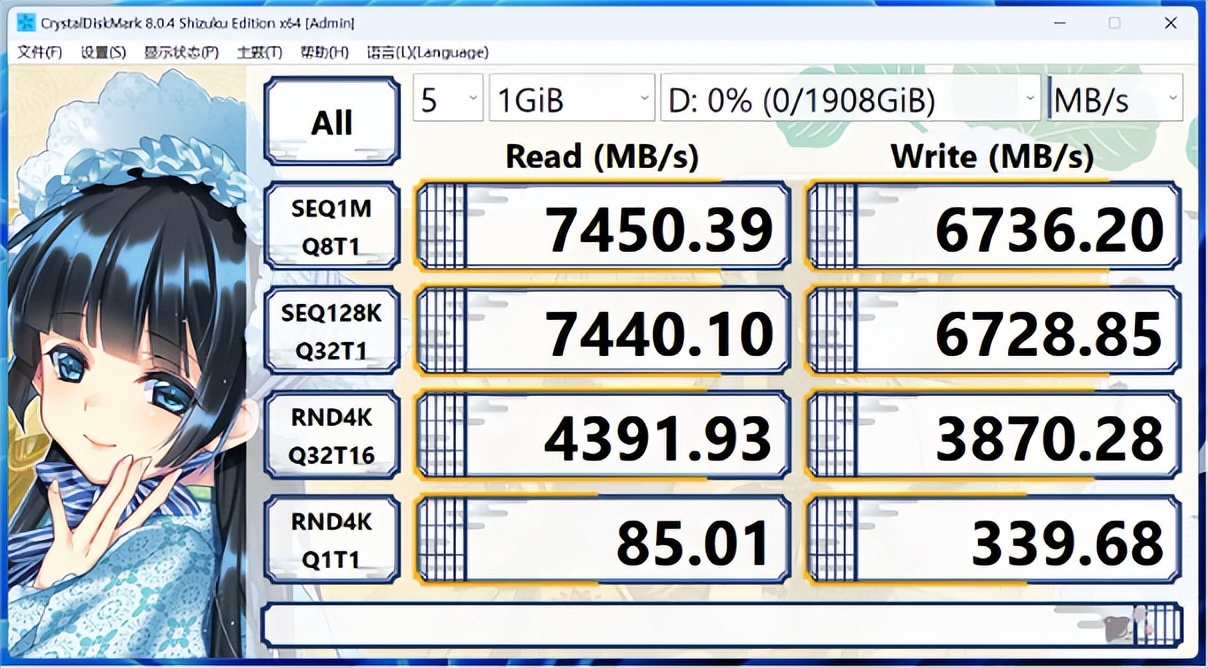
Task: Expand the D: drive selection dropdown
Action: click(850, 99)
